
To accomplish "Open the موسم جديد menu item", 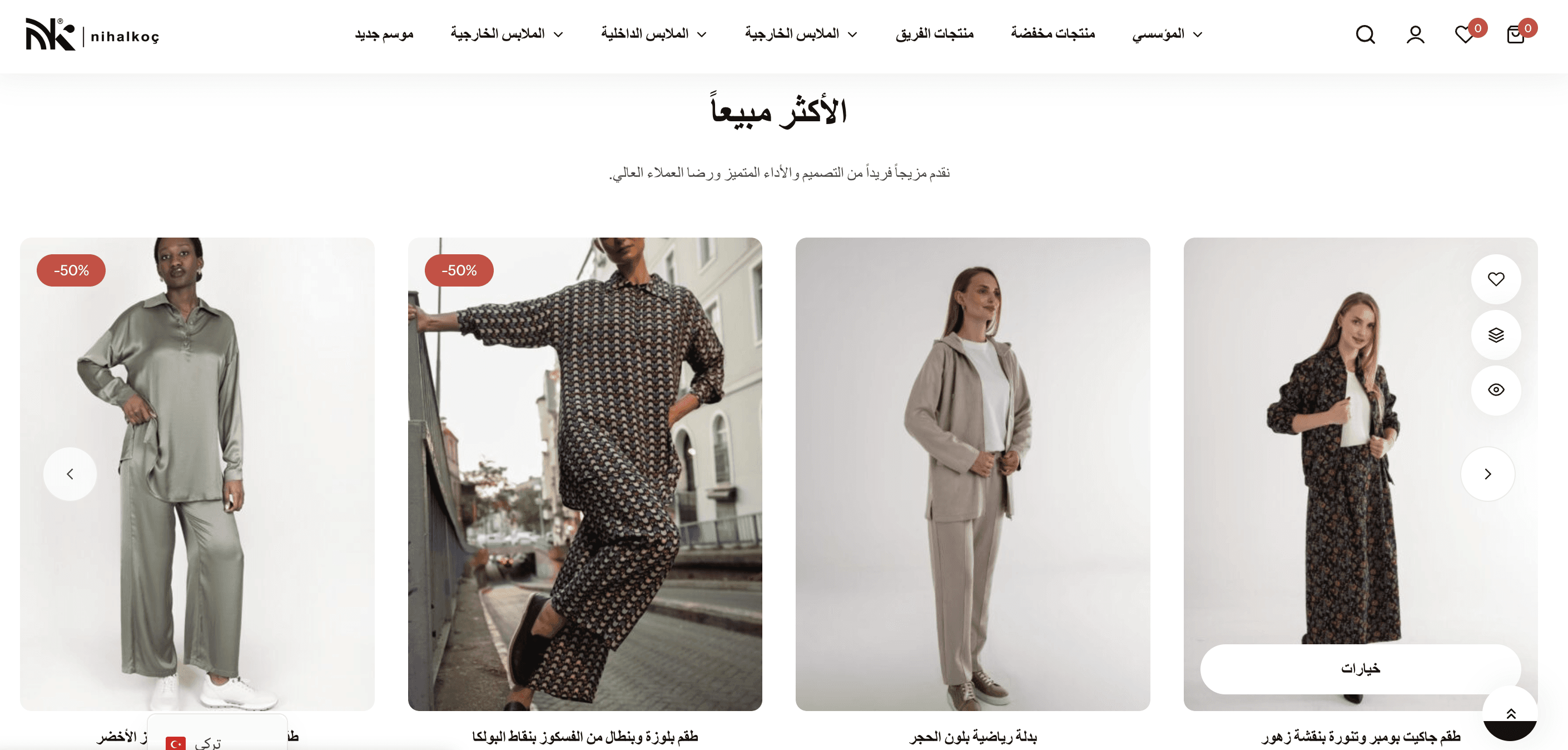I will click(x=384, y=34).
